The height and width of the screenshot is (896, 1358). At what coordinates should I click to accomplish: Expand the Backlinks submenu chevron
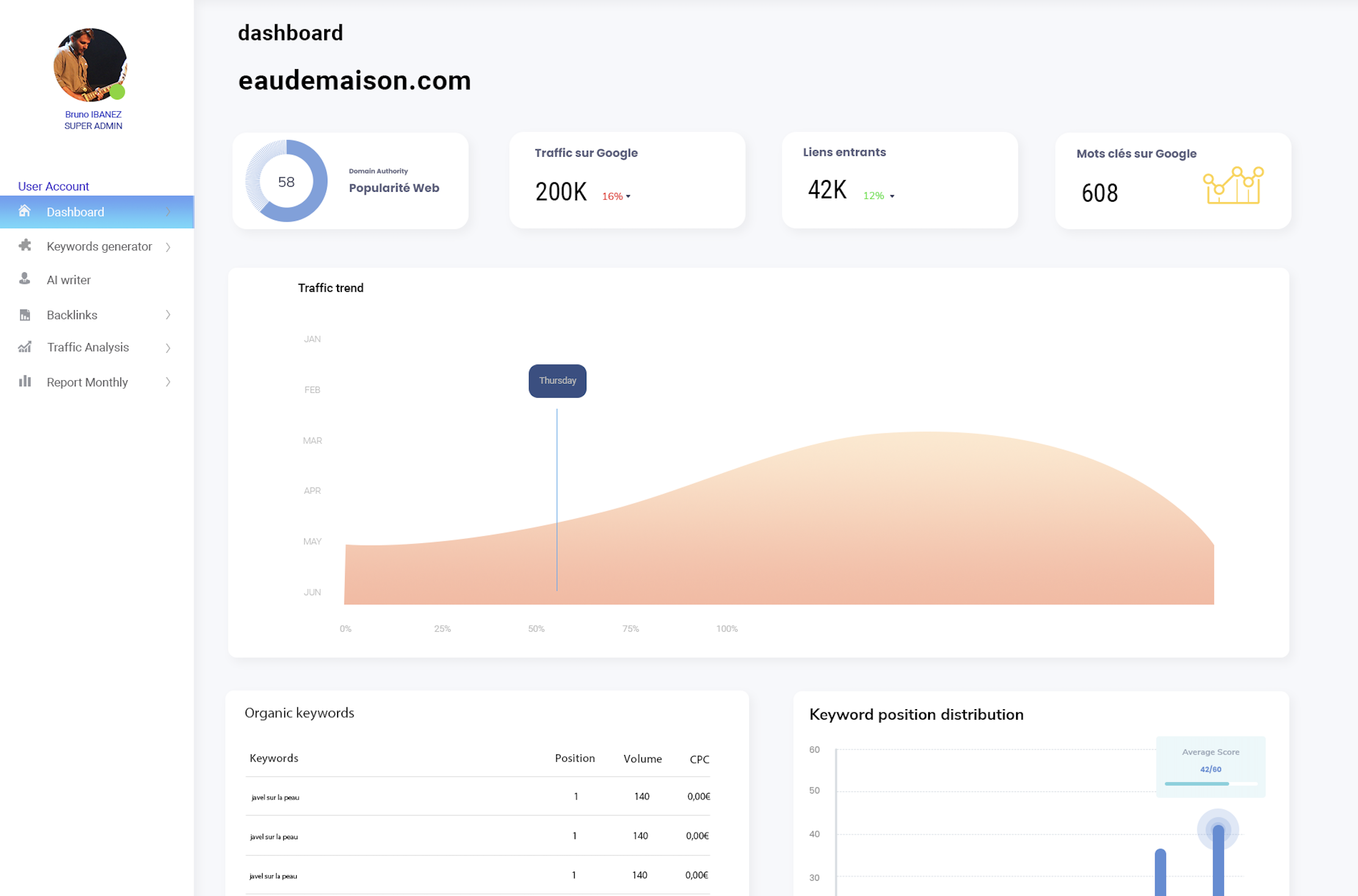pos(168,315)
